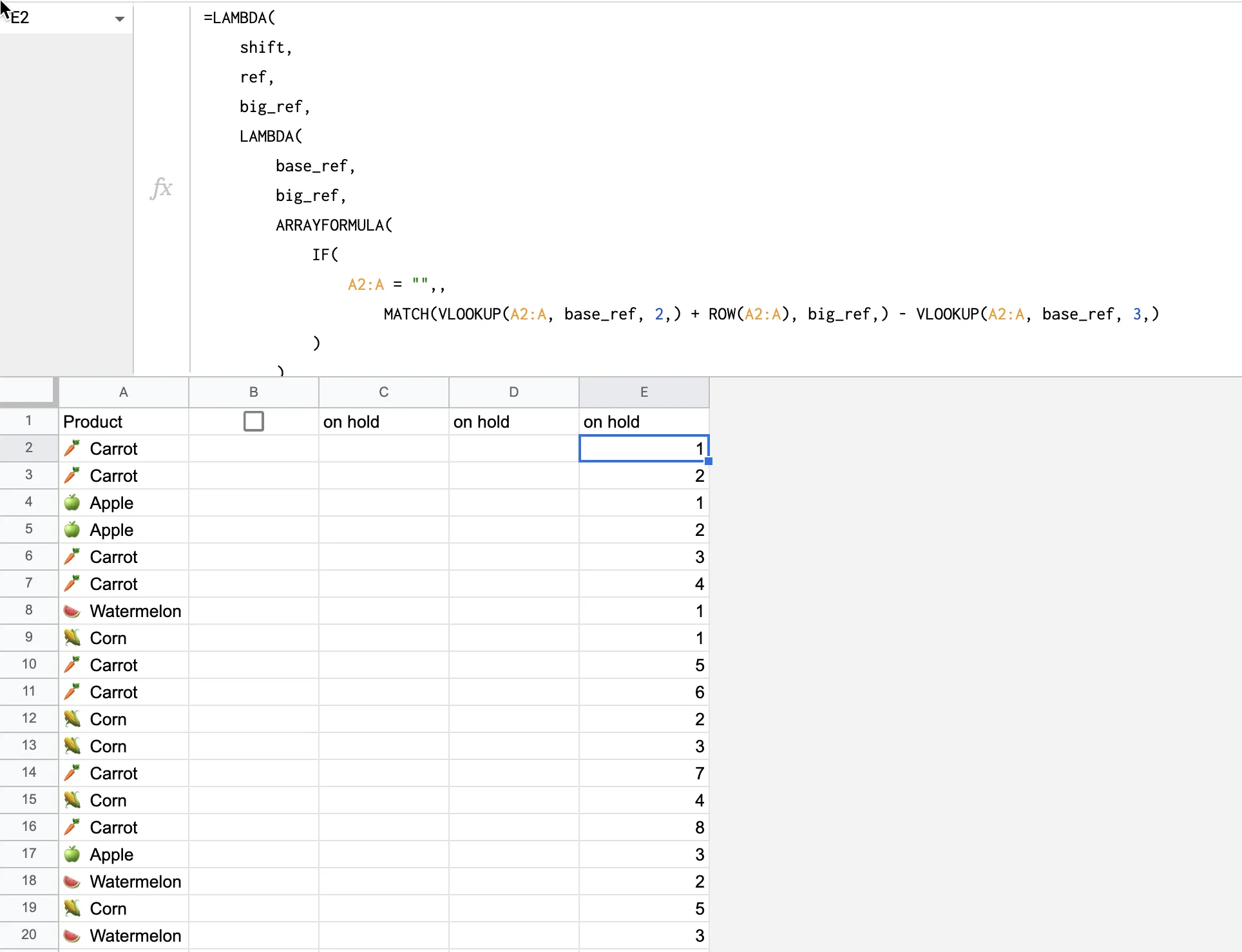Select column C header
The width and height of the screenshot is (1242, 952).
coord(384,392)
